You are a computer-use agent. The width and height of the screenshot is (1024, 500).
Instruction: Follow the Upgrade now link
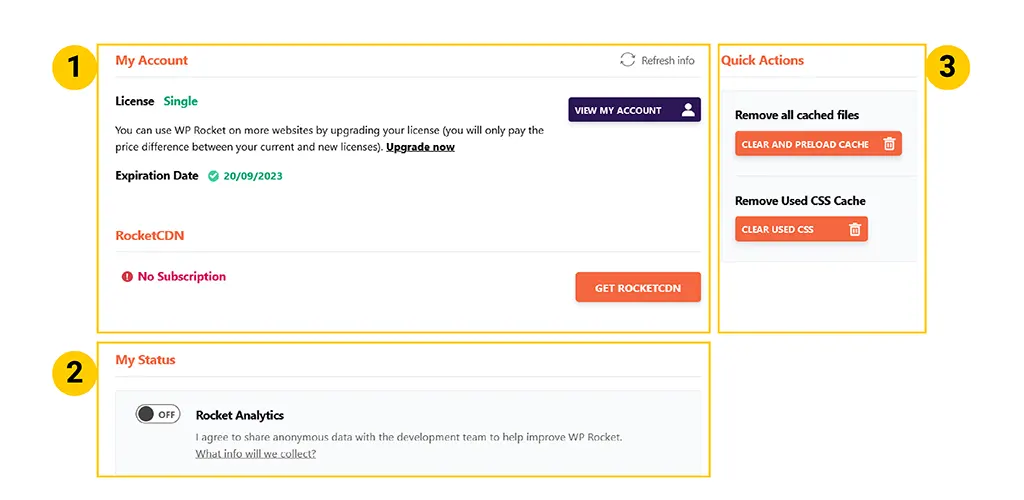[x=421, y=147]
